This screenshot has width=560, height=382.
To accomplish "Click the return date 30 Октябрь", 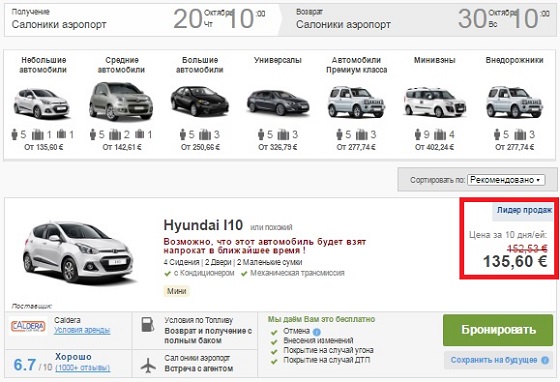I will tap(488, 19).
